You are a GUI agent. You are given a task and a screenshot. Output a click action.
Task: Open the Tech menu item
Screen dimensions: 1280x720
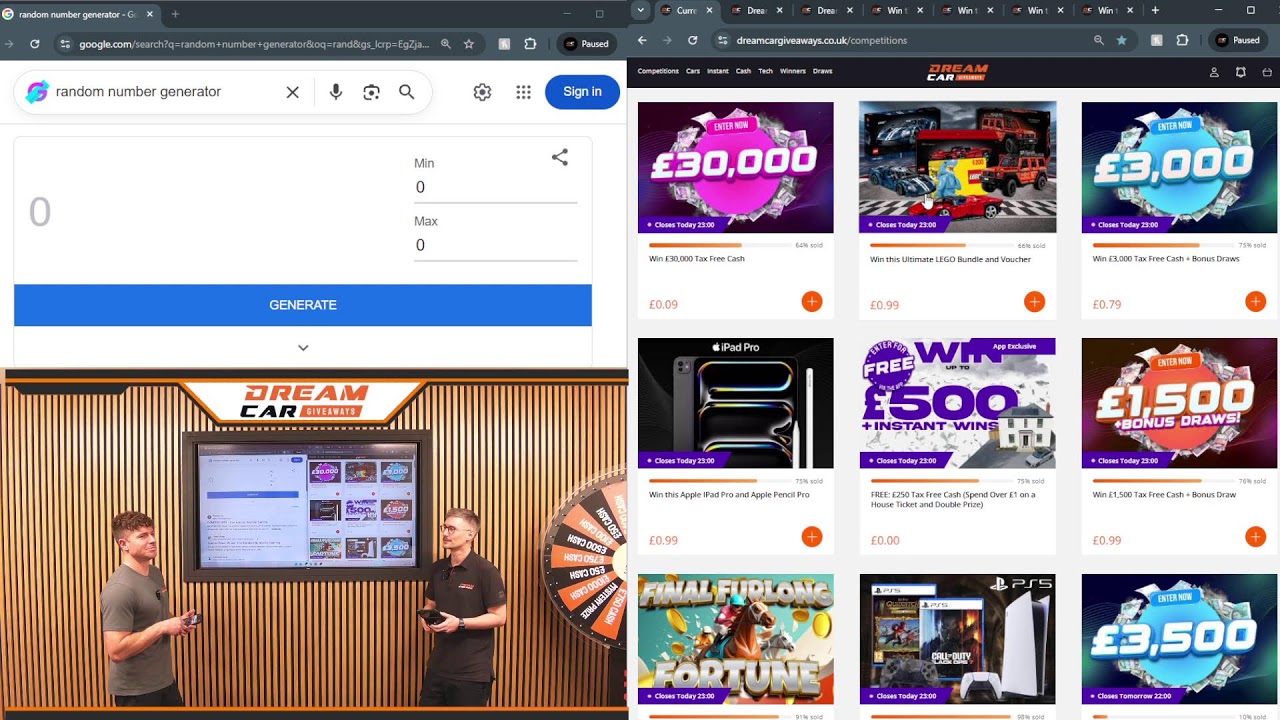click(766, 72)
